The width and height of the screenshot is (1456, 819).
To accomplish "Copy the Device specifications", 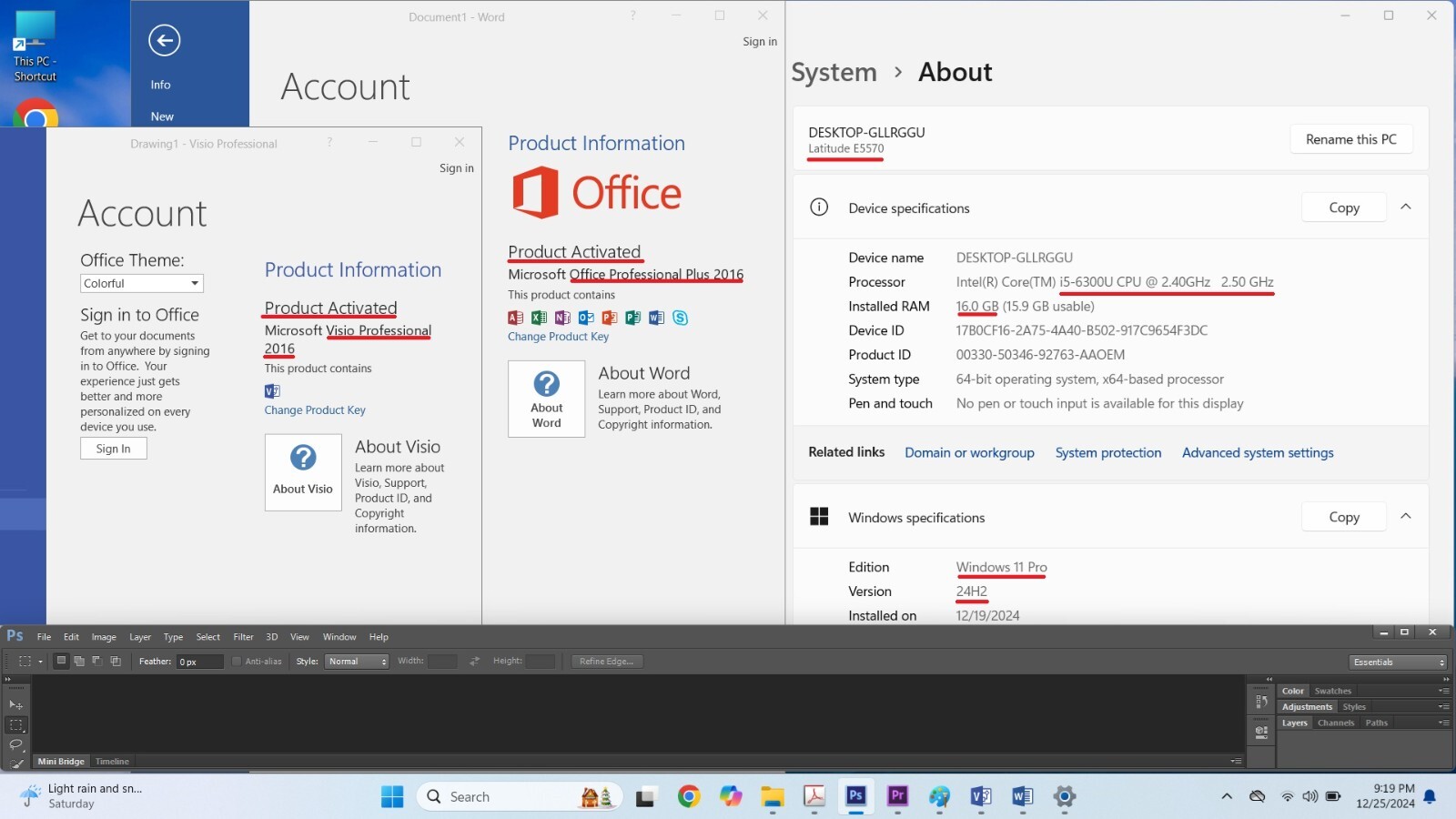I will (x=1344, y=207).
